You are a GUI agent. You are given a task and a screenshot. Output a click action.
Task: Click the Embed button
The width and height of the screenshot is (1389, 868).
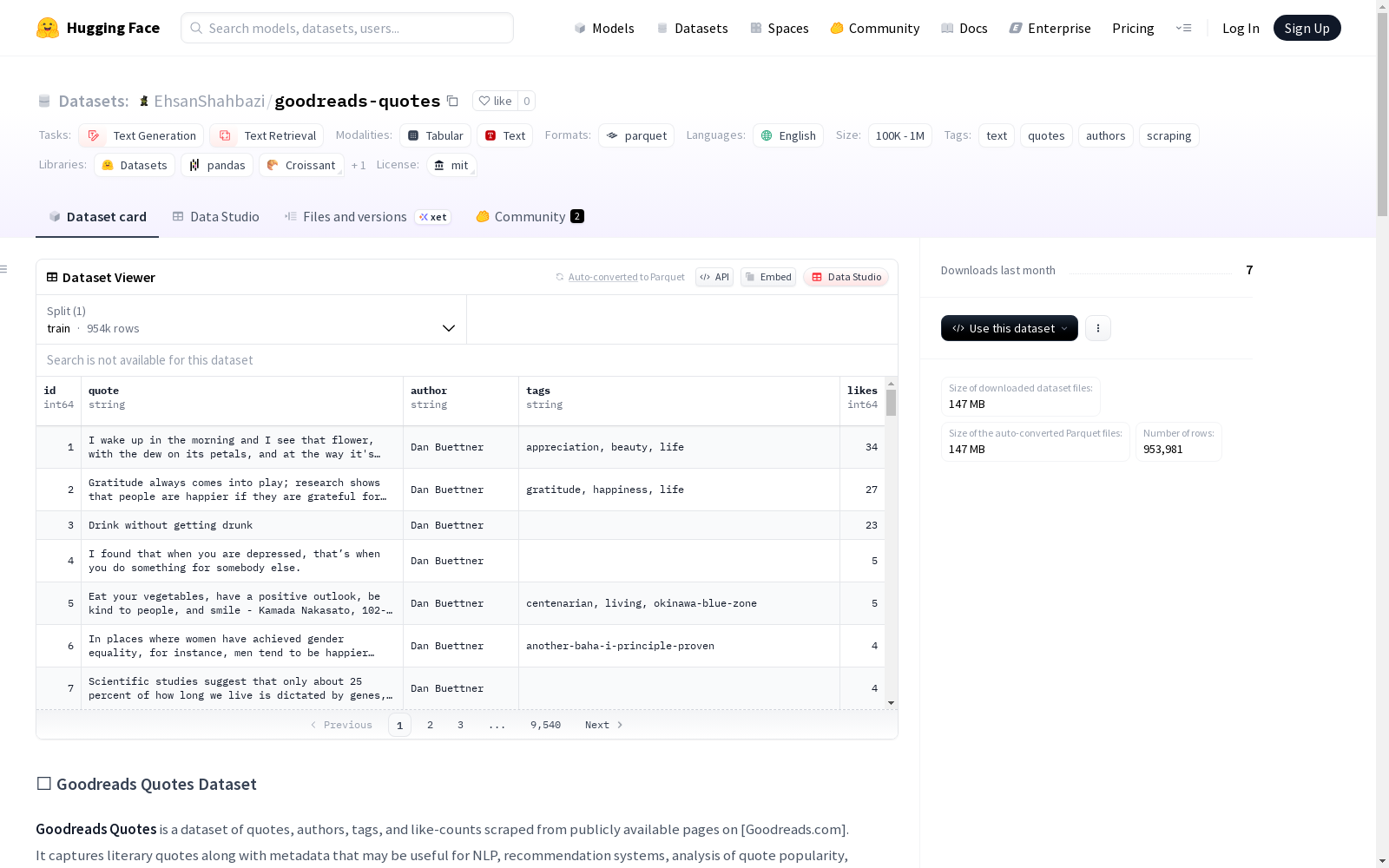[x=768, y=277]
